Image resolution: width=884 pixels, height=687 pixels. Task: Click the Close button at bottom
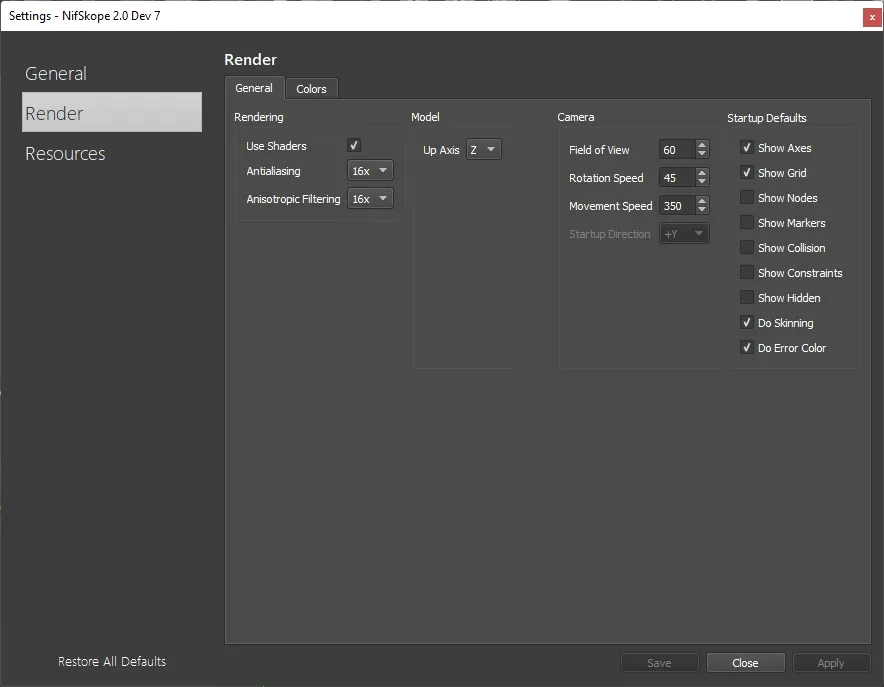[x=745, y=663]
